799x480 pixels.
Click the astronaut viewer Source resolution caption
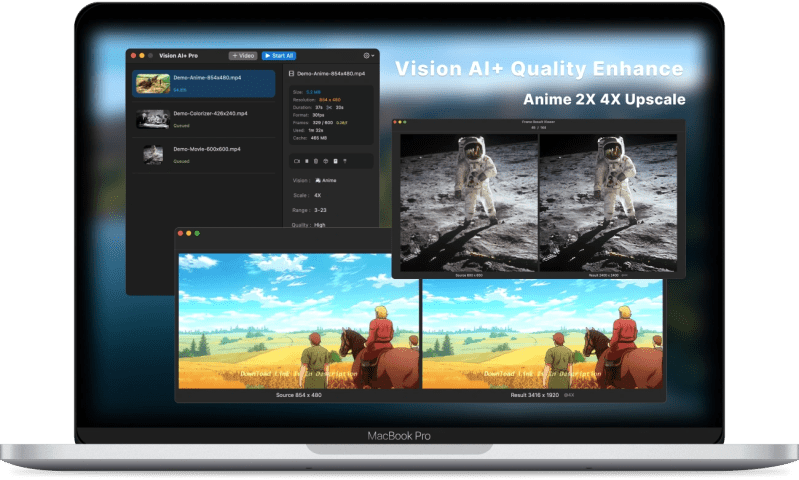[x=469, y=275]
